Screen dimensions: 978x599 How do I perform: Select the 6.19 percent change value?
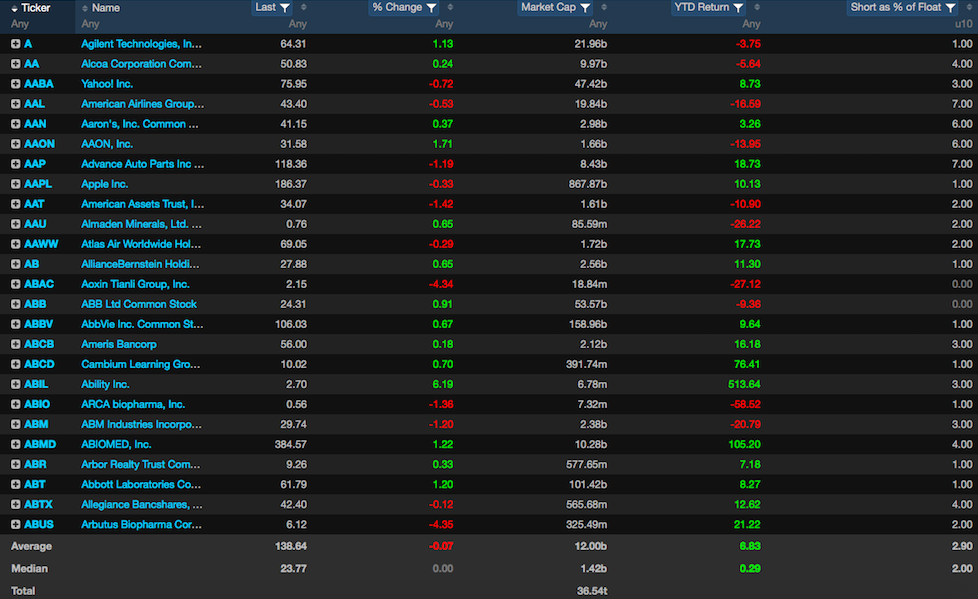[x=443, y=384]
